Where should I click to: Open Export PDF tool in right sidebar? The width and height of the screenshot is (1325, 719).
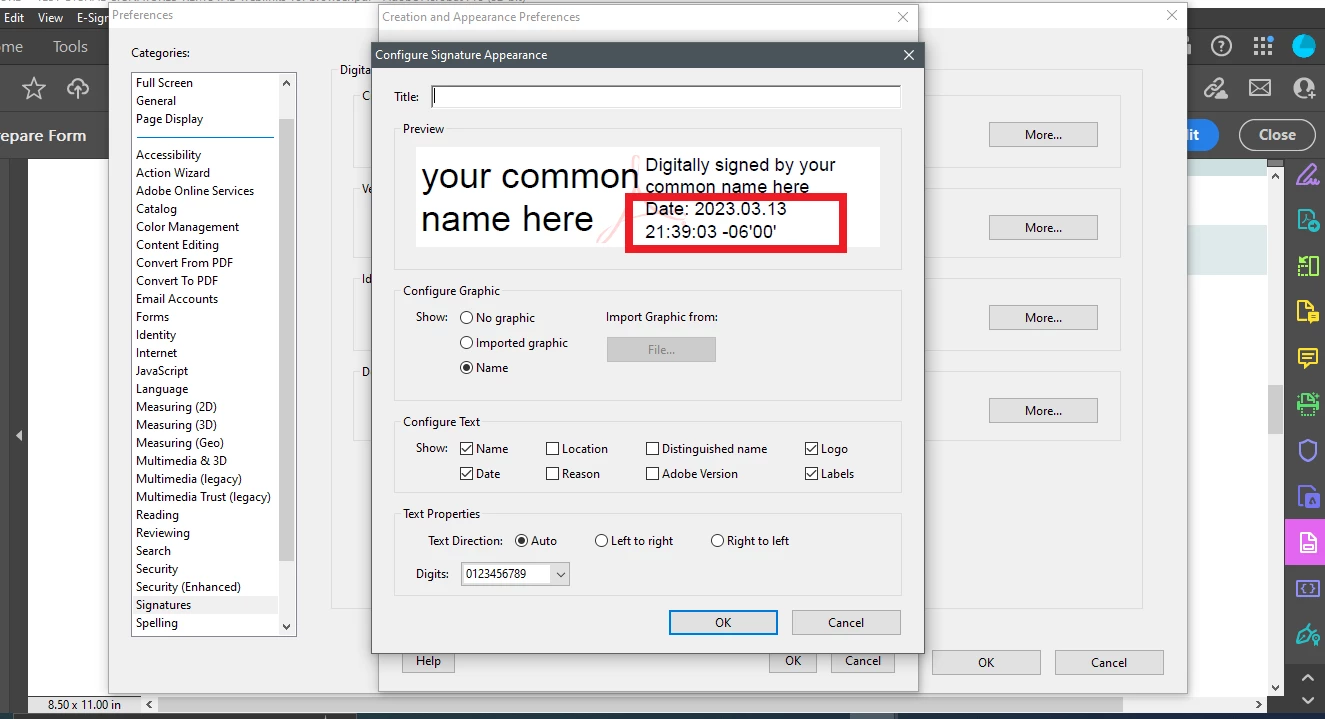1307,220
